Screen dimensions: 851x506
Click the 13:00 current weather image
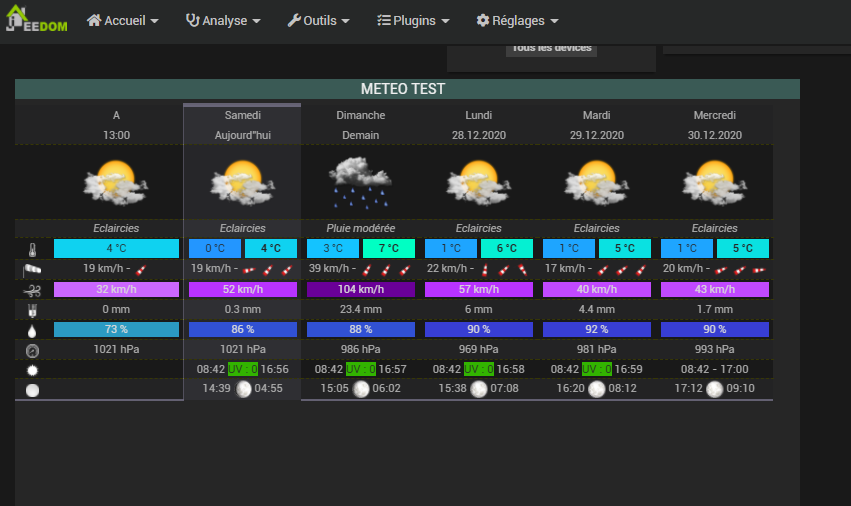[x=116, y=182]
